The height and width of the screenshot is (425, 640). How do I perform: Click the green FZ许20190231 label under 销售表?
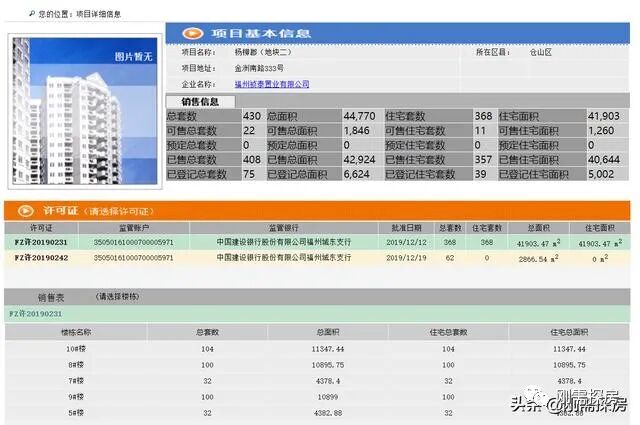click(36, 314)
